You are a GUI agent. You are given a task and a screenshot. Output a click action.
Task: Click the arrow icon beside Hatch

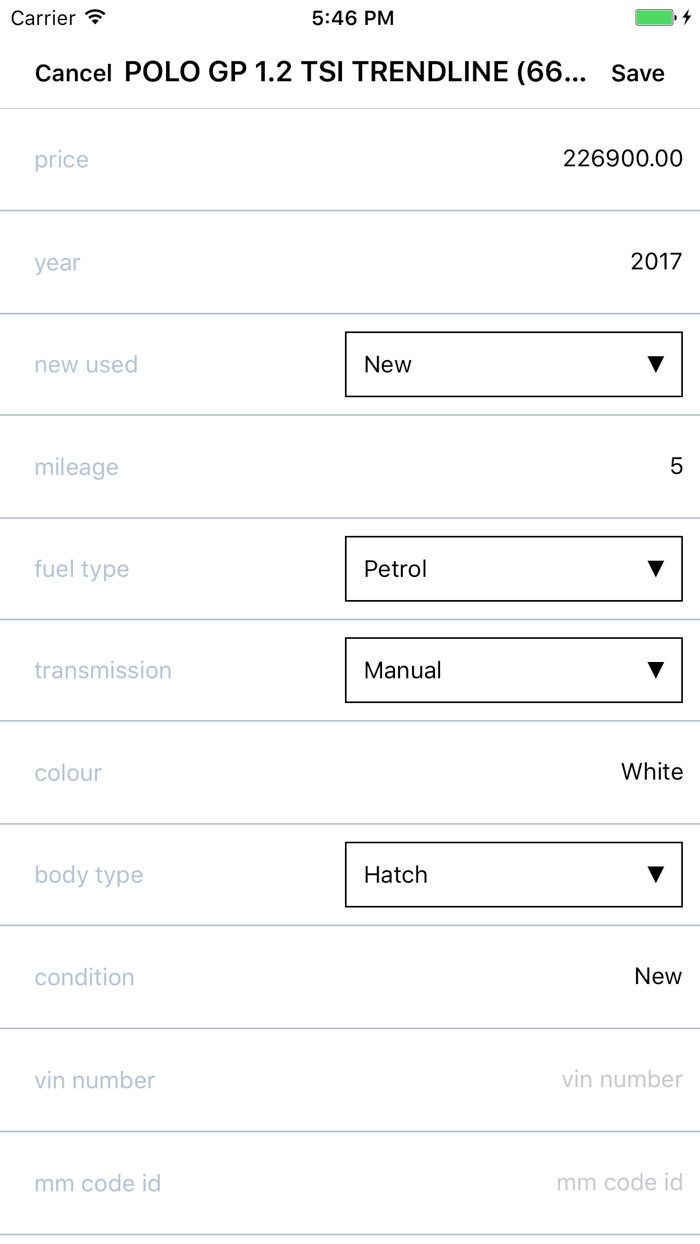(656, 874)
